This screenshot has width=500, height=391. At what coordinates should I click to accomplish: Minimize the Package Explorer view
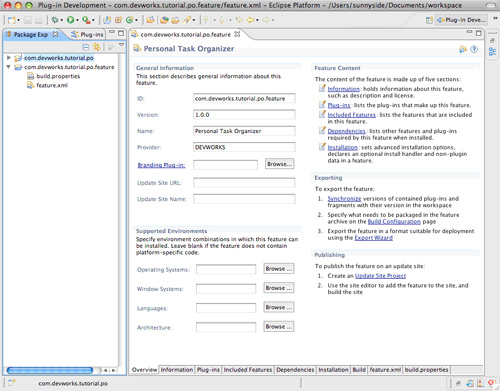[x=112, y=32]
